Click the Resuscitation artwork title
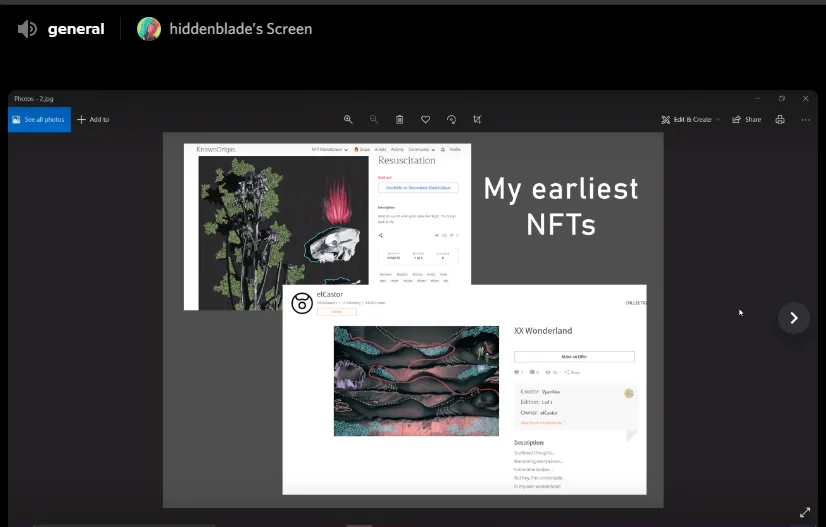This screenshot has height=527, width=826. [407, 160]
